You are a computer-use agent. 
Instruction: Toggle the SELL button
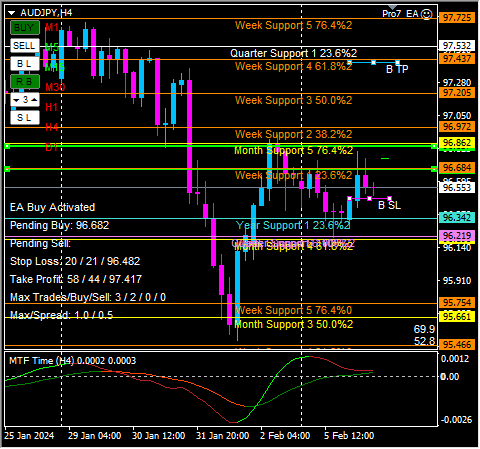tap(24, 46)
